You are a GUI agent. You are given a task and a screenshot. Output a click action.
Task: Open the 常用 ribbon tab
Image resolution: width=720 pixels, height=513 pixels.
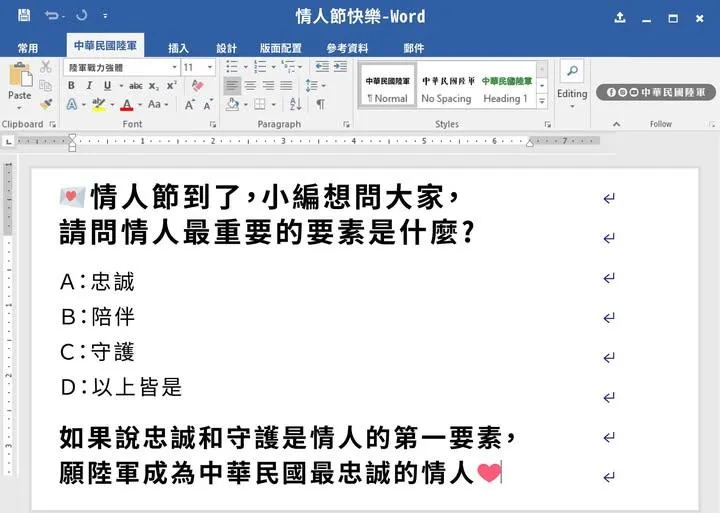point(28,48)
